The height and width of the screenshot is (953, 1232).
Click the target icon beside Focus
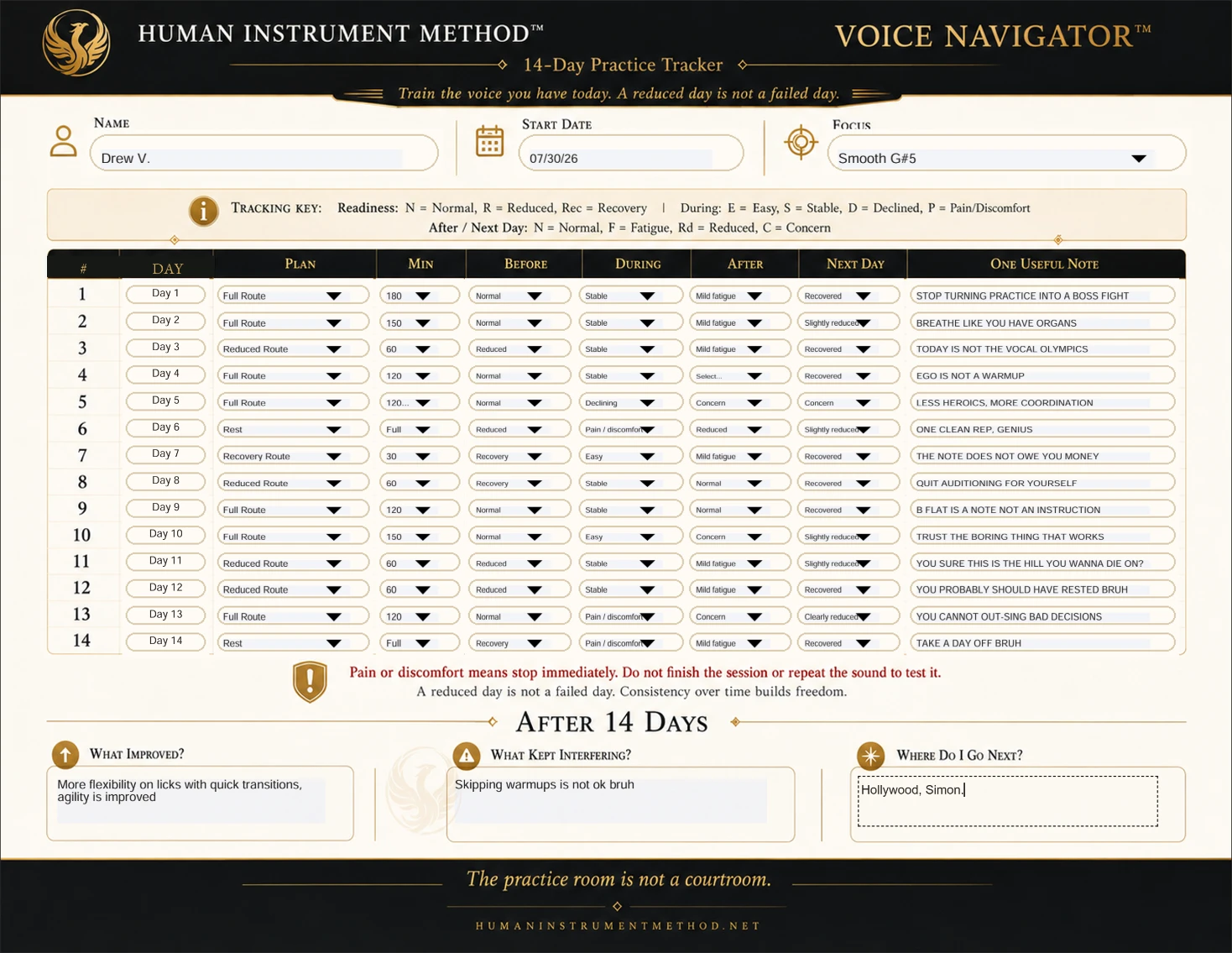(801, 142)
